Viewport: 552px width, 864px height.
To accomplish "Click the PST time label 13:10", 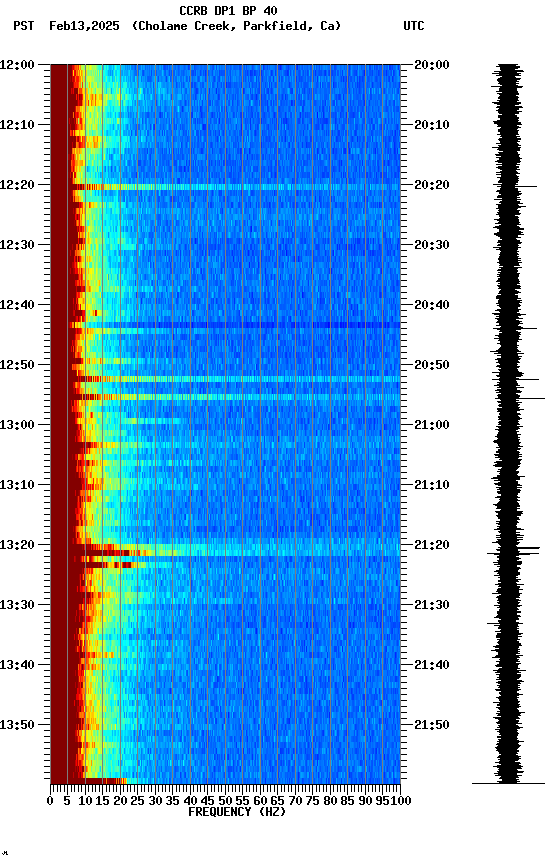I will tap(17, 485).
